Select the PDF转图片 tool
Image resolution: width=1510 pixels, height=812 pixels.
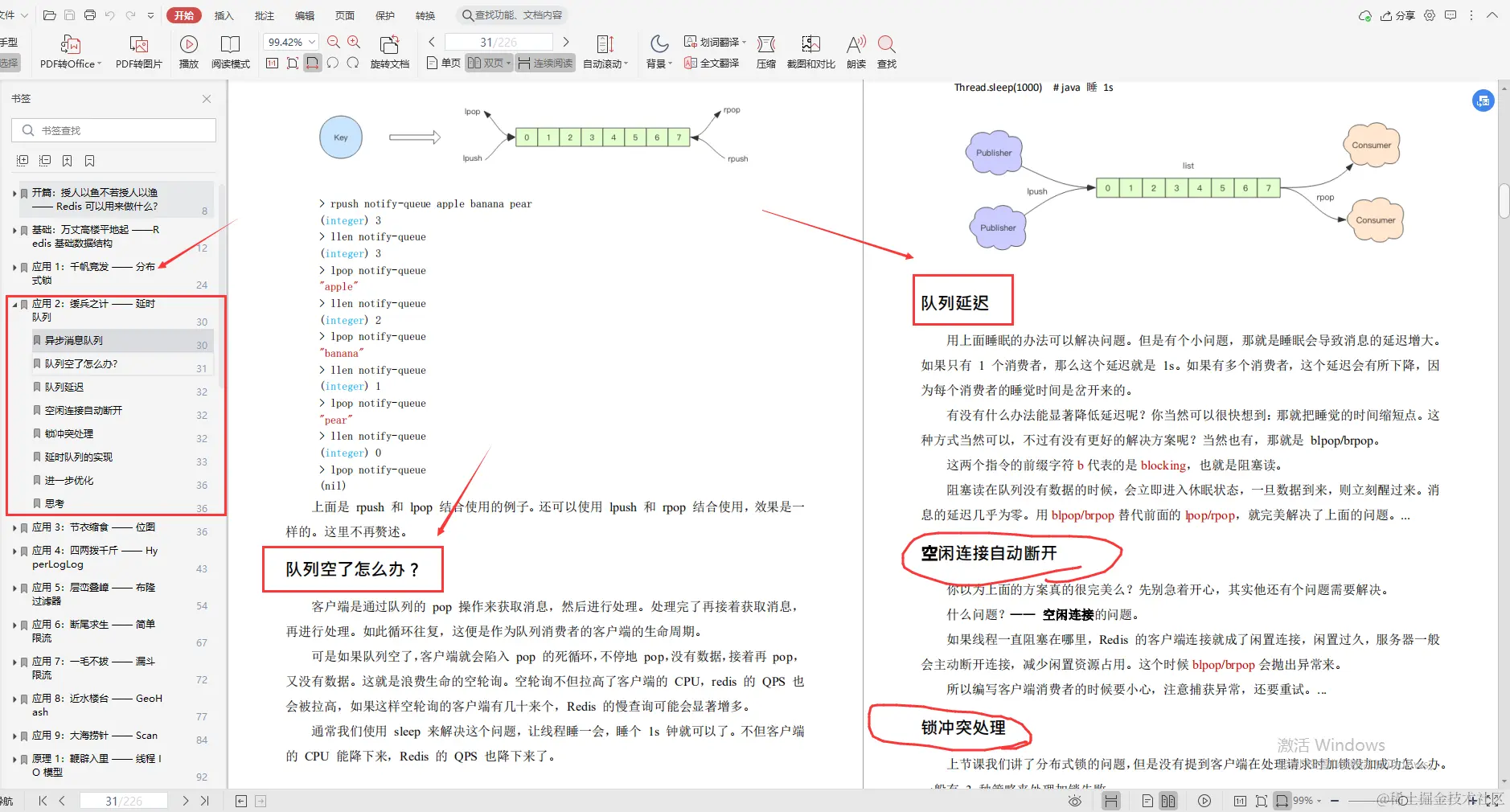point(138,51)
